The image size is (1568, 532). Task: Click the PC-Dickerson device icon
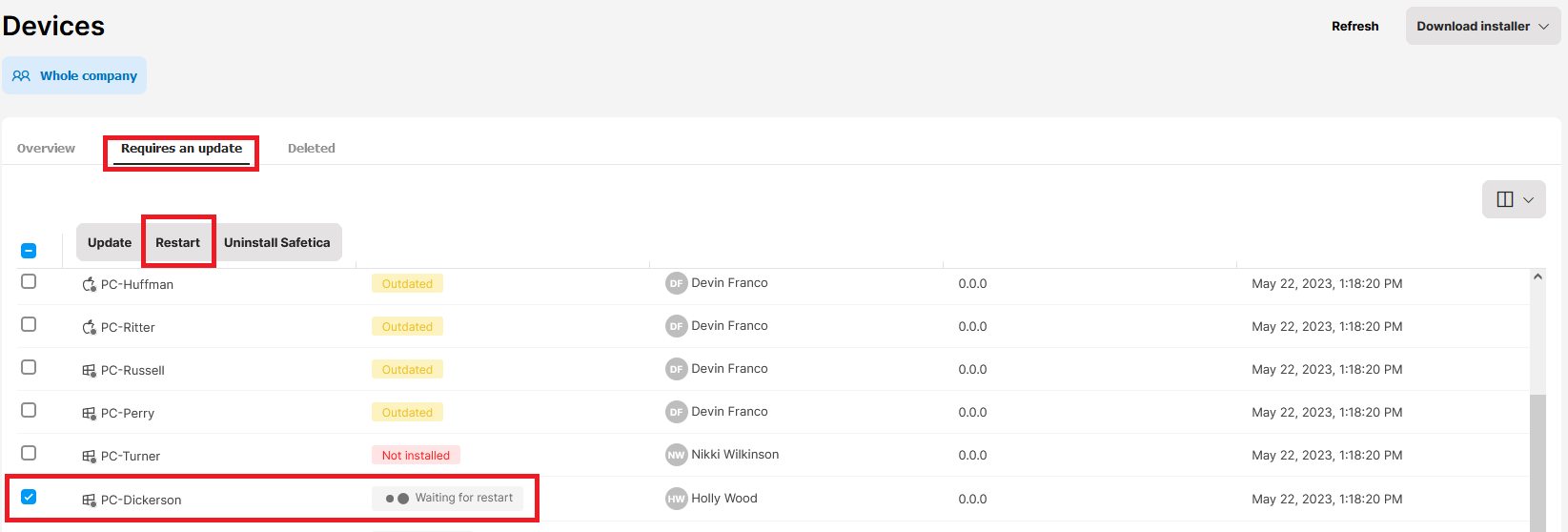pos(89,500)
